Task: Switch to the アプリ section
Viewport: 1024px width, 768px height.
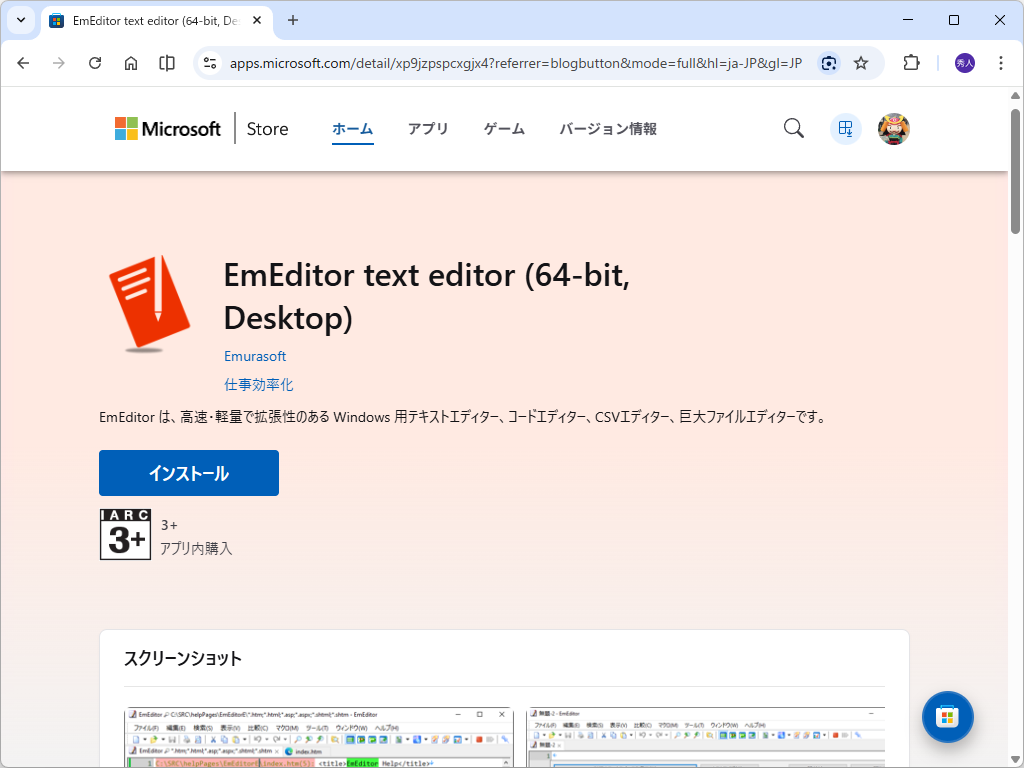Action: point(428,128)
